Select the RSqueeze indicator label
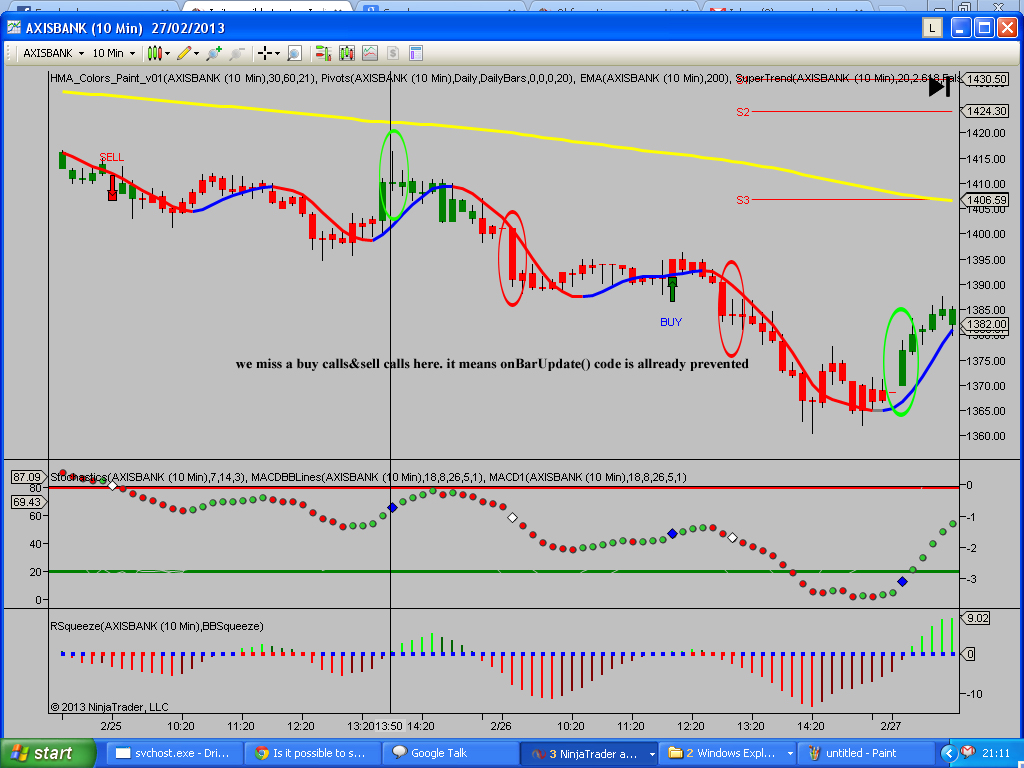 (x=157, y=626)
